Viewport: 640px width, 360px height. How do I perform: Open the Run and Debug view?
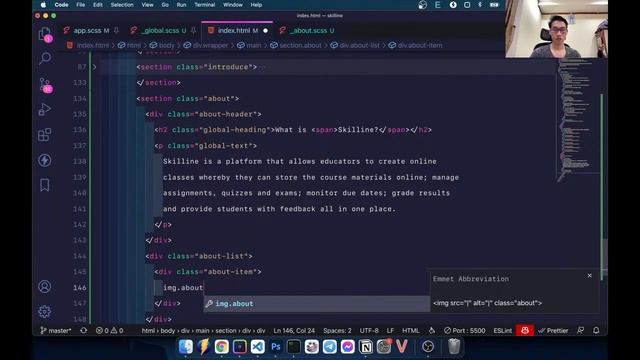[44, 110]
